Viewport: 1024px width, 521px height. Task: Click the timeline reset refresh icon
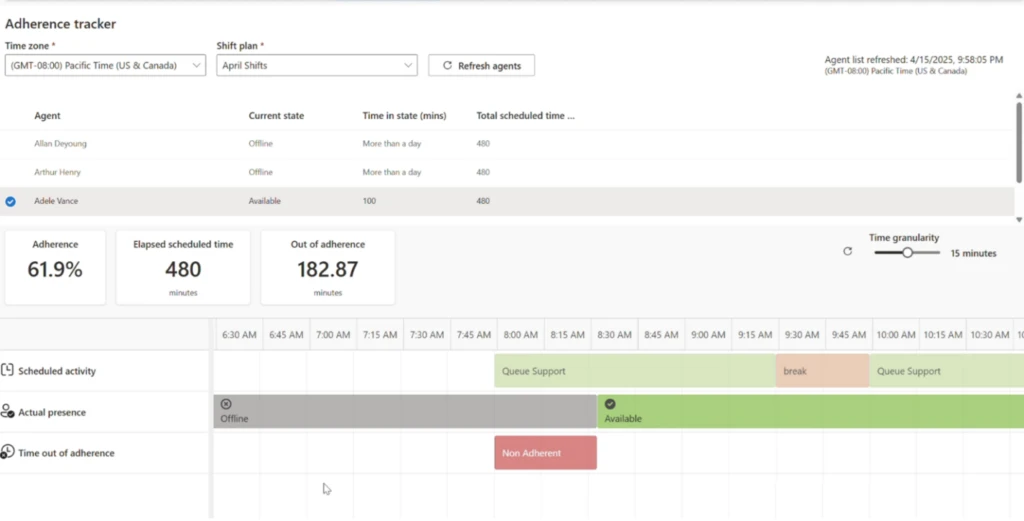pos(848,252)
